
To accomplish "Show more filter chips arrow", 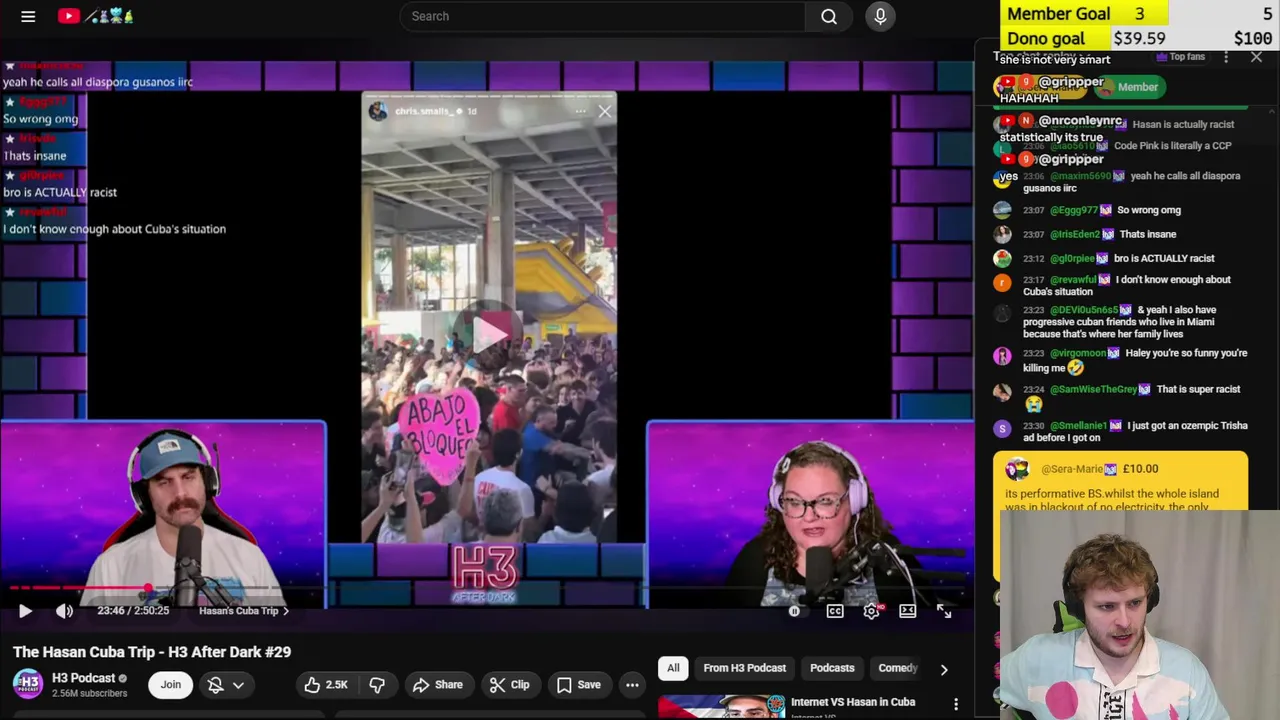I will coord(944,669).
